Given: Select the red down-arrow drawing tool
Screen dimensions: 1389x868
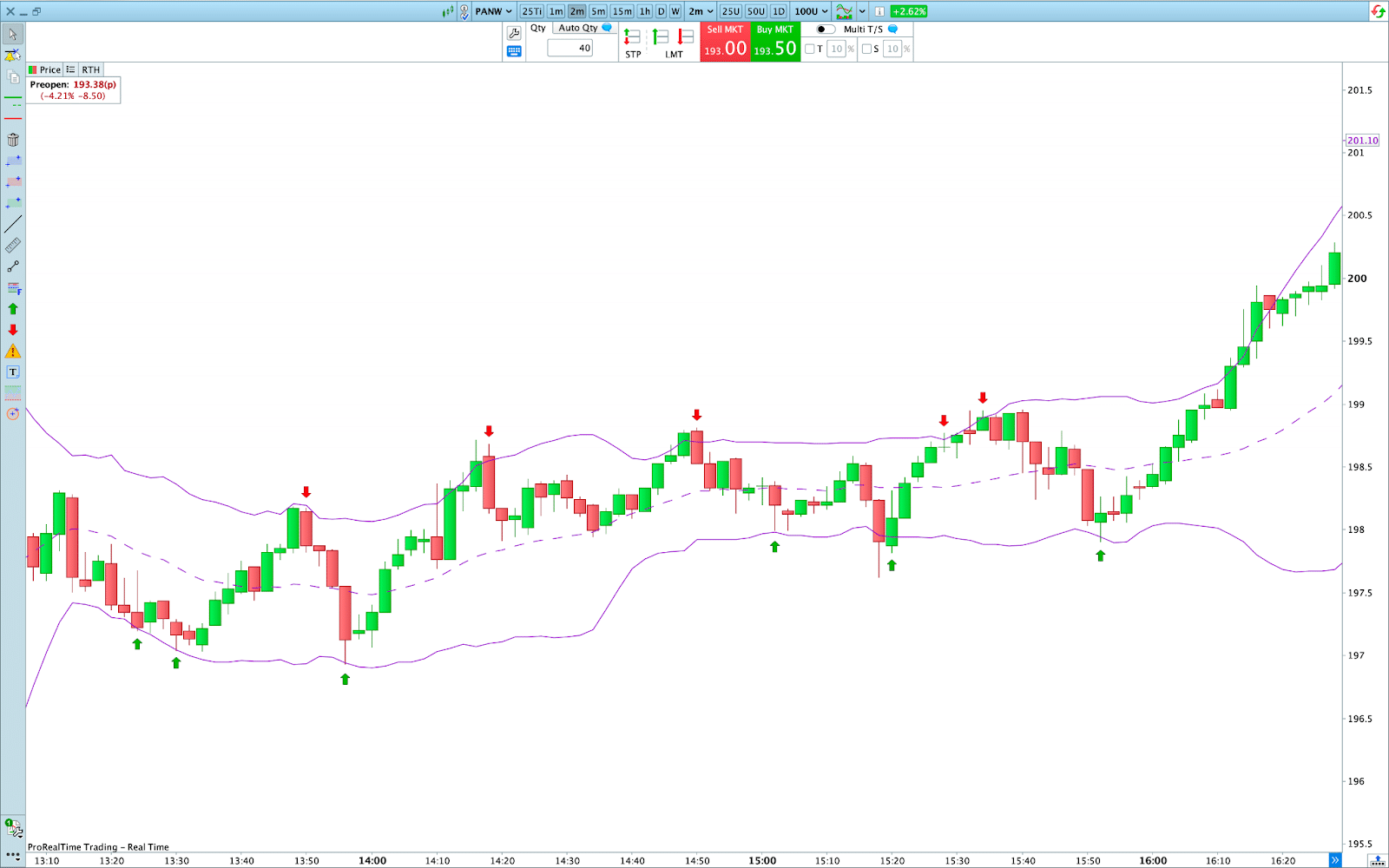Looking at the screenshot, I should coord(13,330).
